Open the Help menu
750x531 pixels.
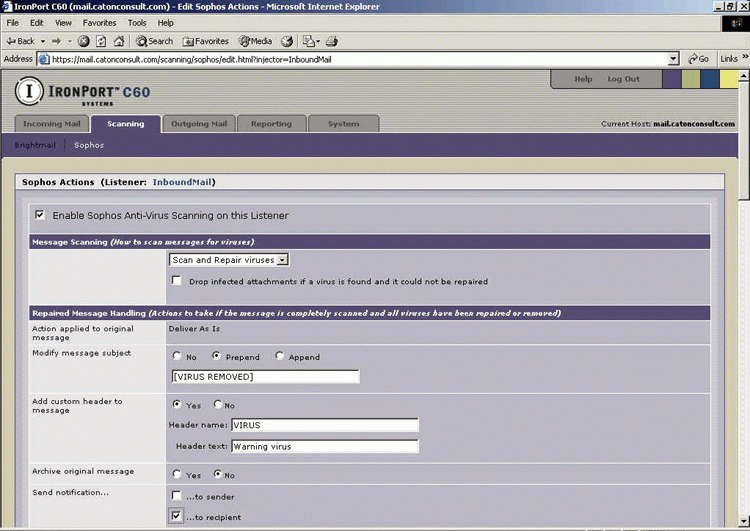165,22
